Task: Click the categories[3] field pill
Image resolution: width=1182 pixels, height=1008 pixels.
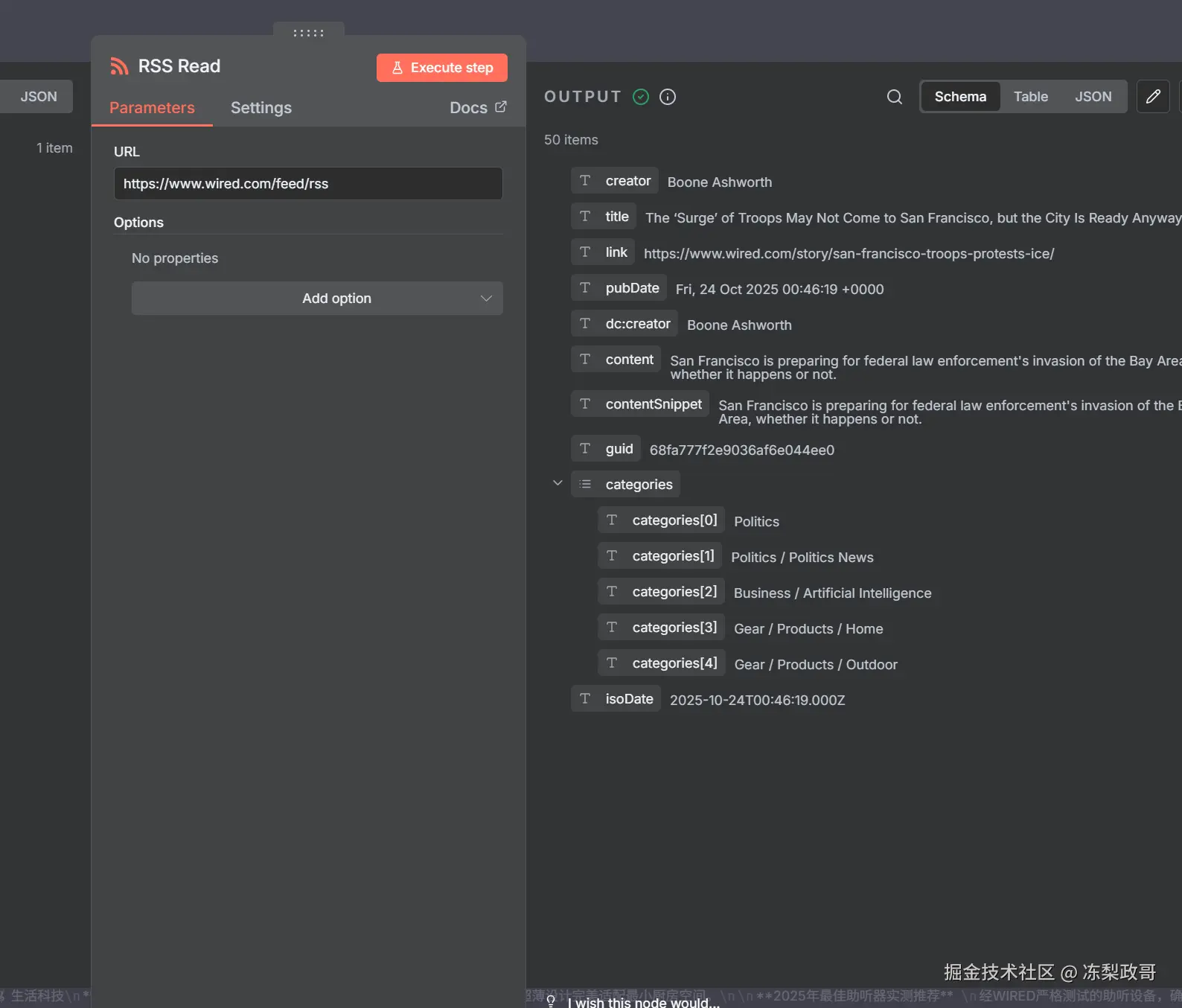Action: pyautogui.click(x=661, y=628)
